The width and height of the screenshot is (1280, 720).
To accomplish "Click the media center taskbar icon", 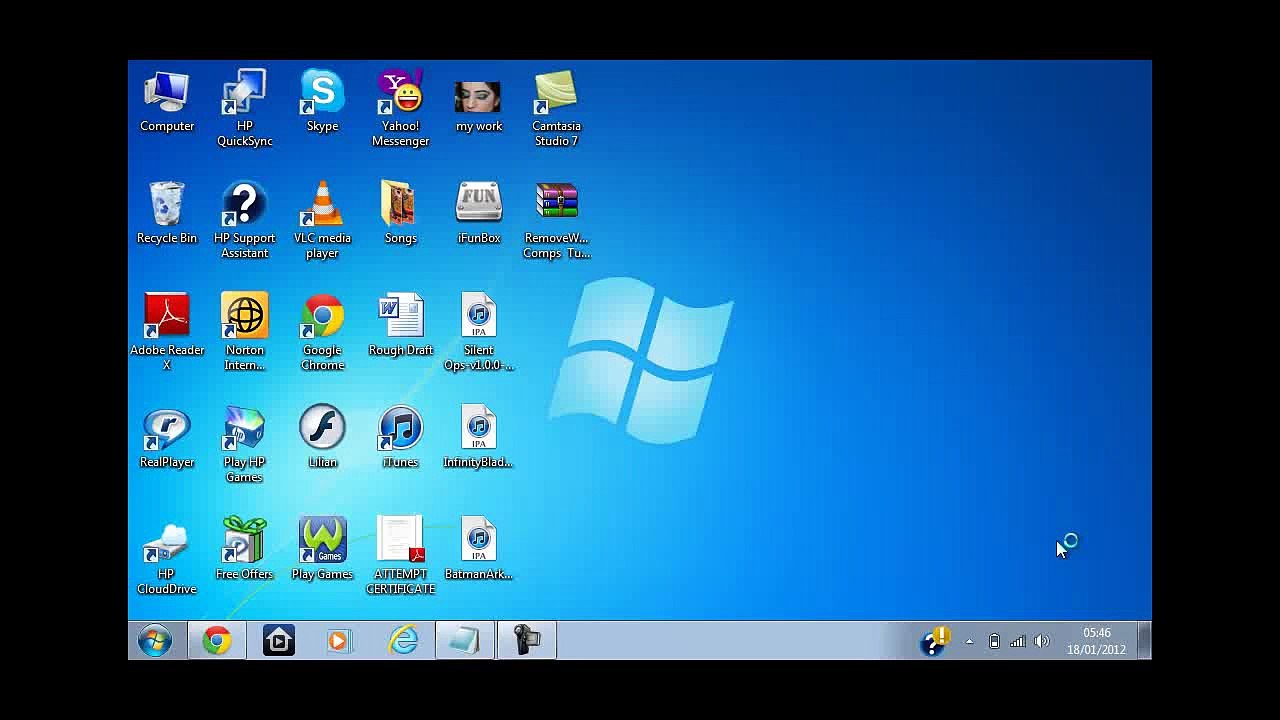I will [x=279, y=641].
